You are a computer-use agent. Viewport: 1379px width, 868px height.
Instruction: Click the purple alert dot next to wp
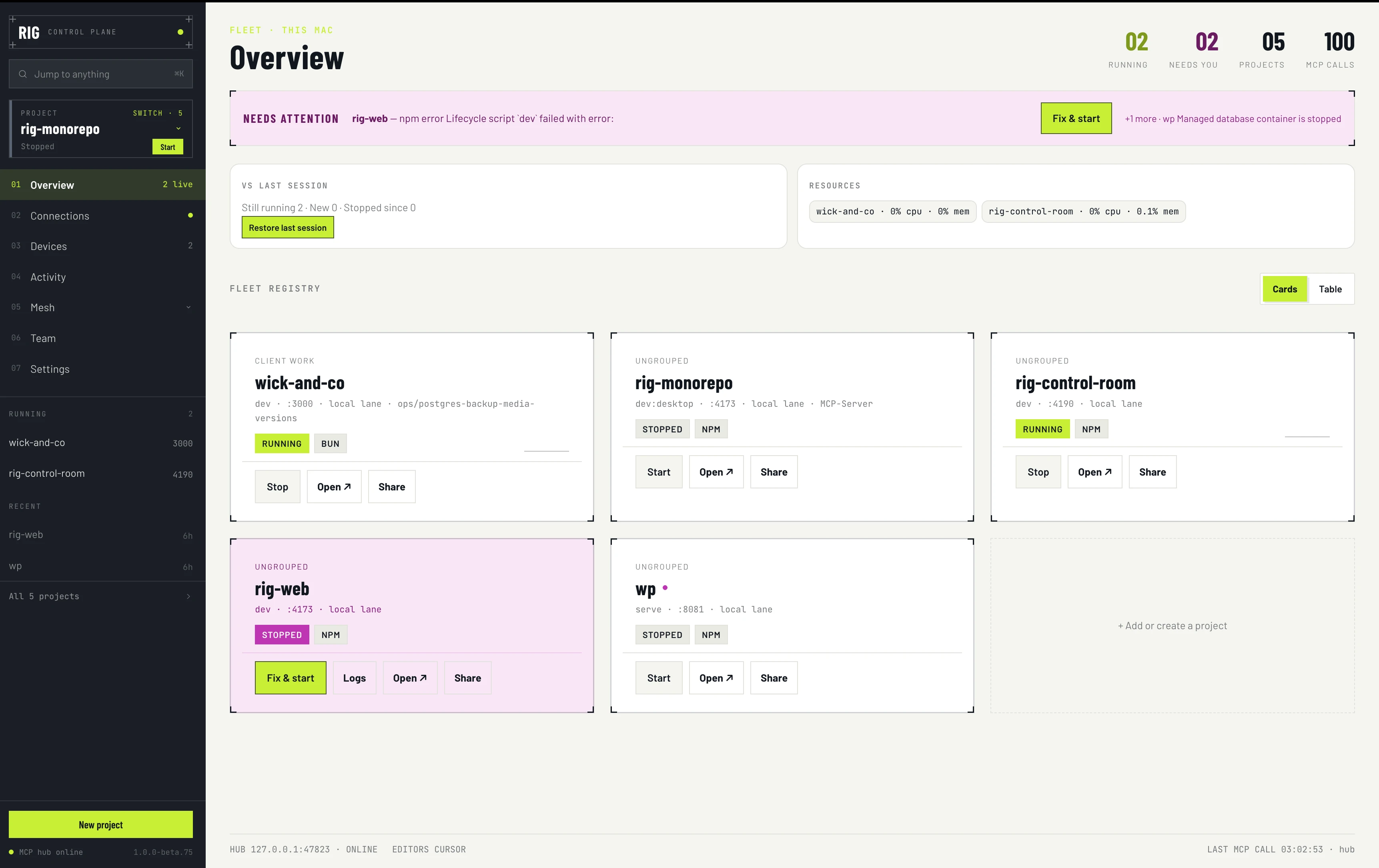pyautogui.click(x=665, y=588)
